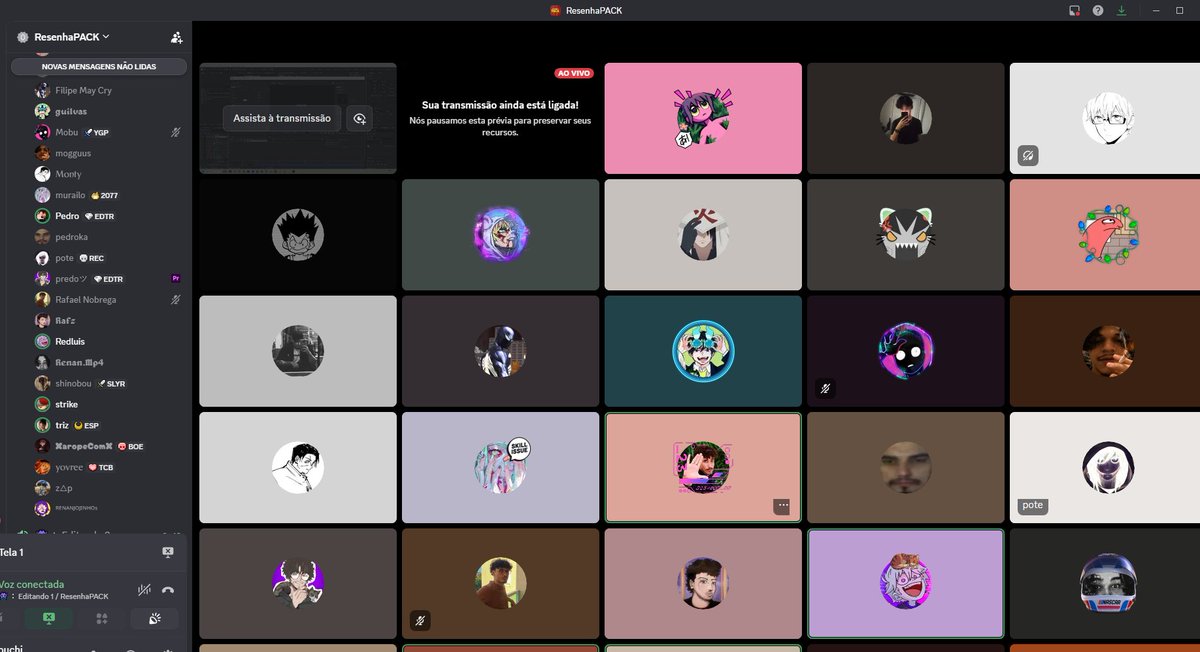
Task: Open the Editando 1 / ResenhaPACK channel link
Action: pyautogui.click(x=62, y=596)
